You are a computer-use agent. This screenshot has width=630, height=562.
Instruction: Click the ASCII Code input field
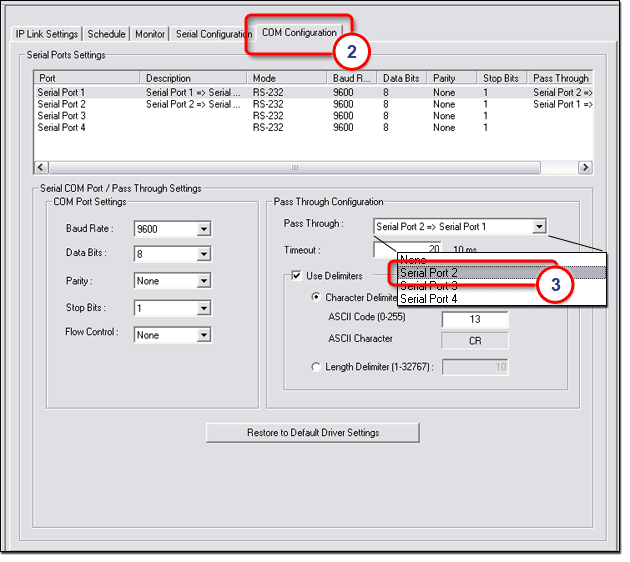click(x=475, y=320)
